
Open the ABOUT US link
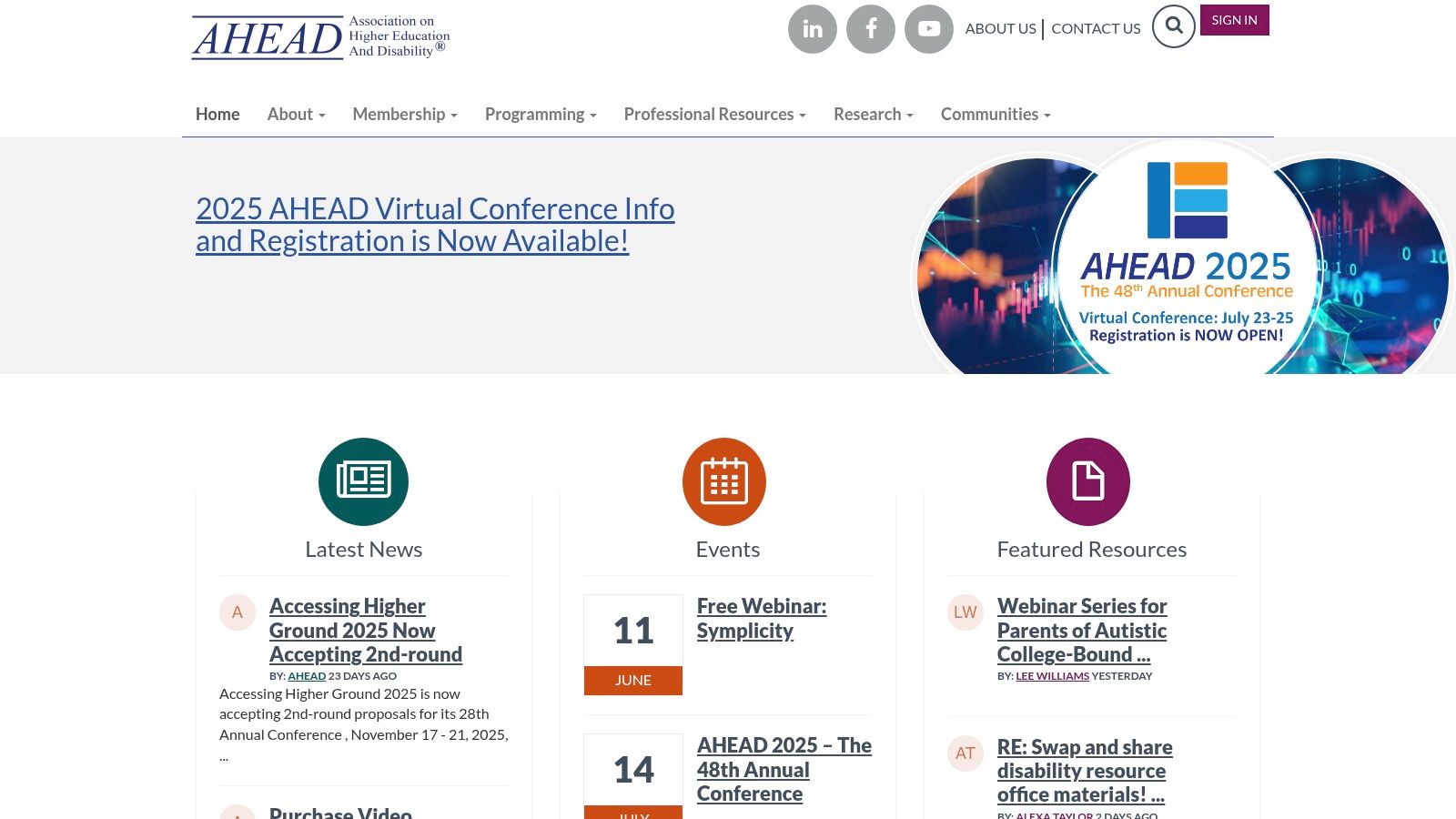click(x=1000, y=28)
